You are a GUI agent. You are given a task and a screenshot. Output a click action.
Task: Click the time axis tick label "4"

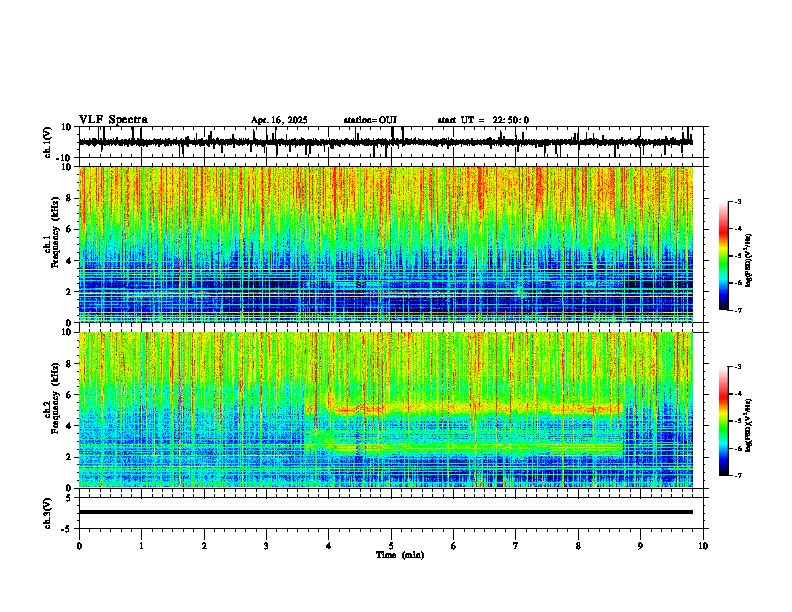[329, 546]
